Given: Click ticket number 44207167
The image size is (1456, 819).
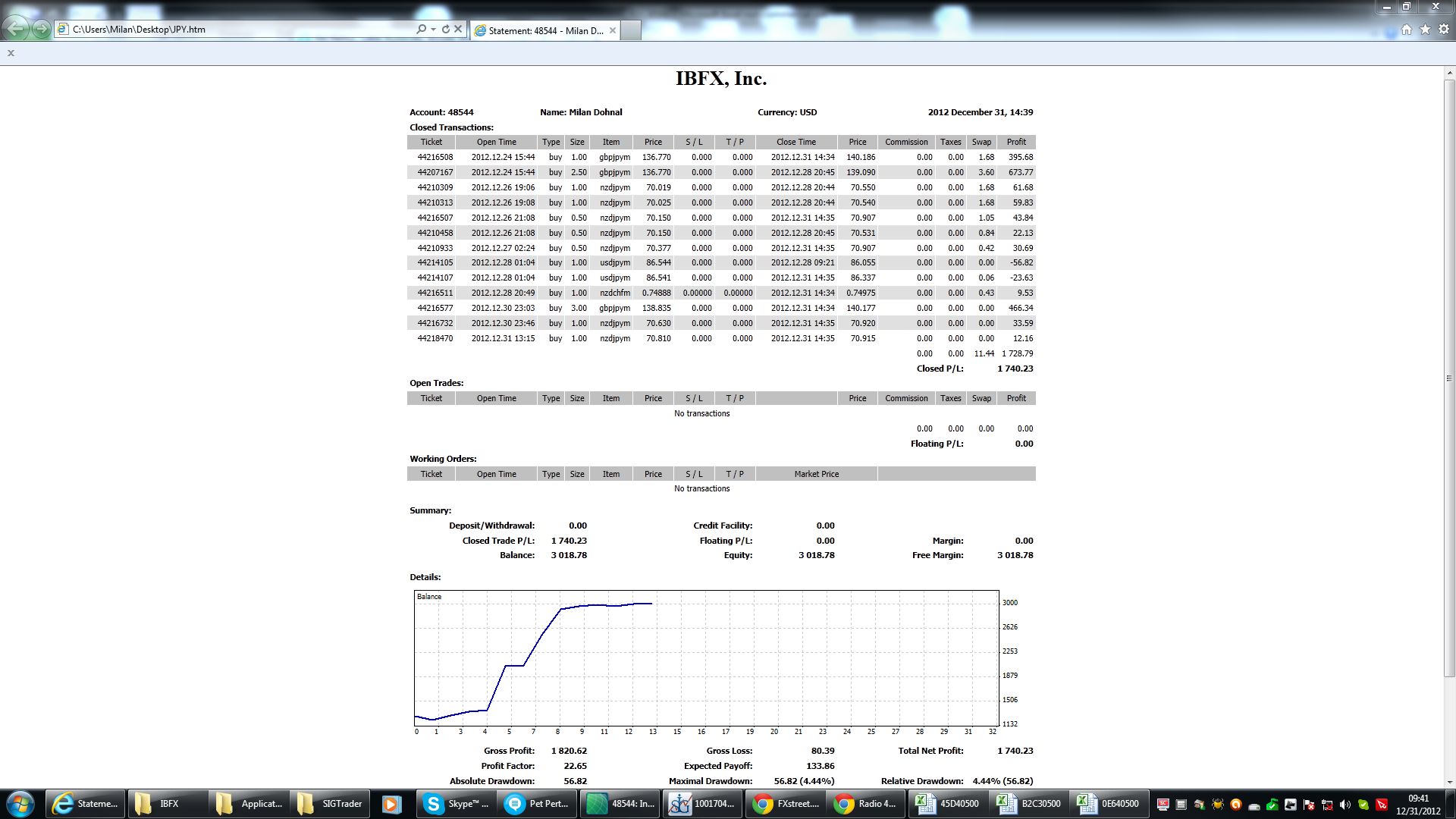Looking at the screenshot, I should point(435,173).
